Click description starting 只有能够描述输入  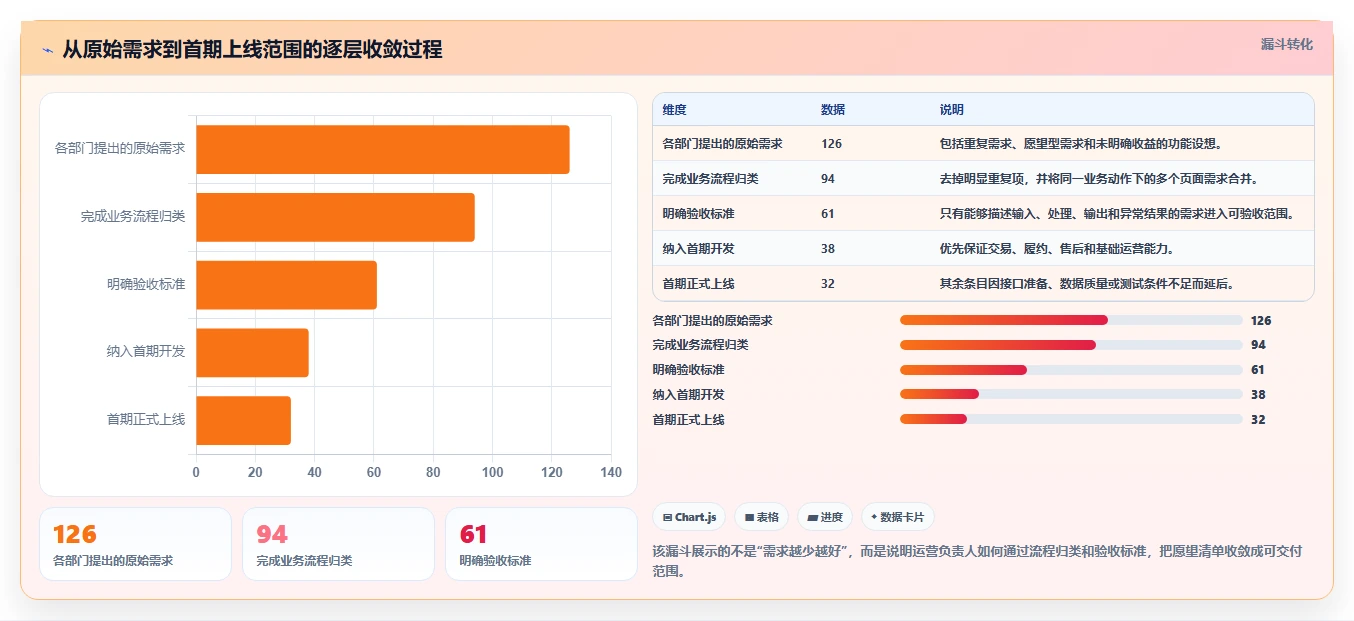(x=1117, y=214)
